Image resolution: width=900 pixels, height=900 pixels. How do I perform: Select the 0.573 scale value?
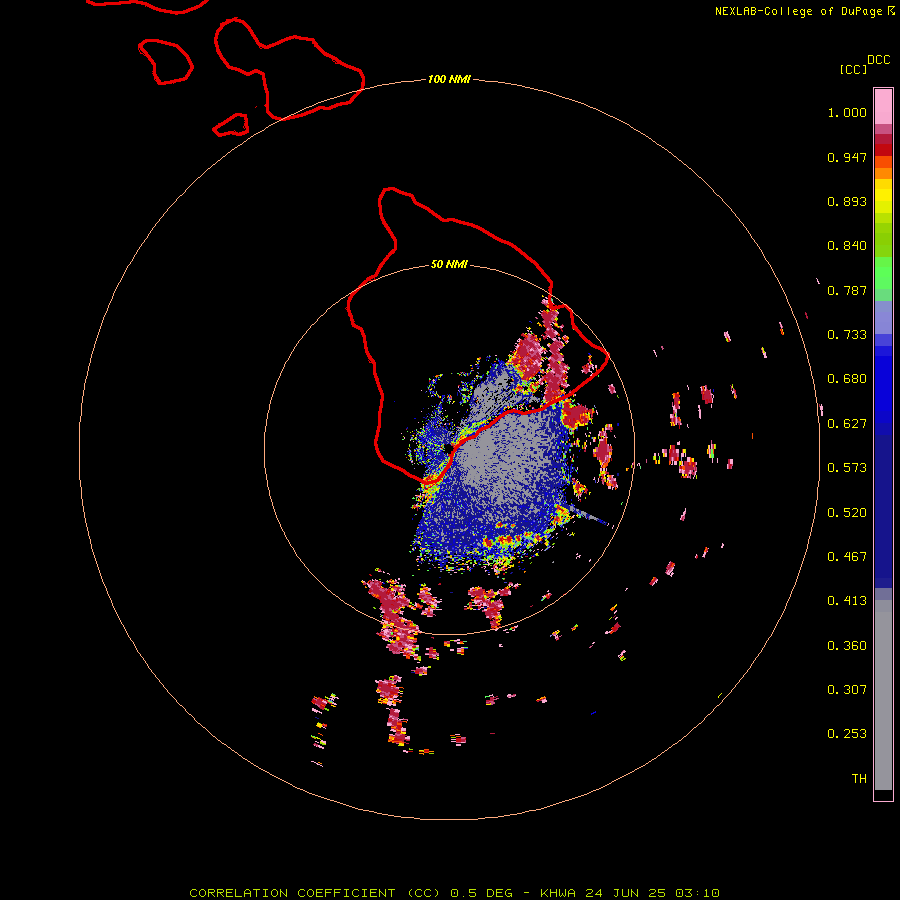[x=847, y=468]
